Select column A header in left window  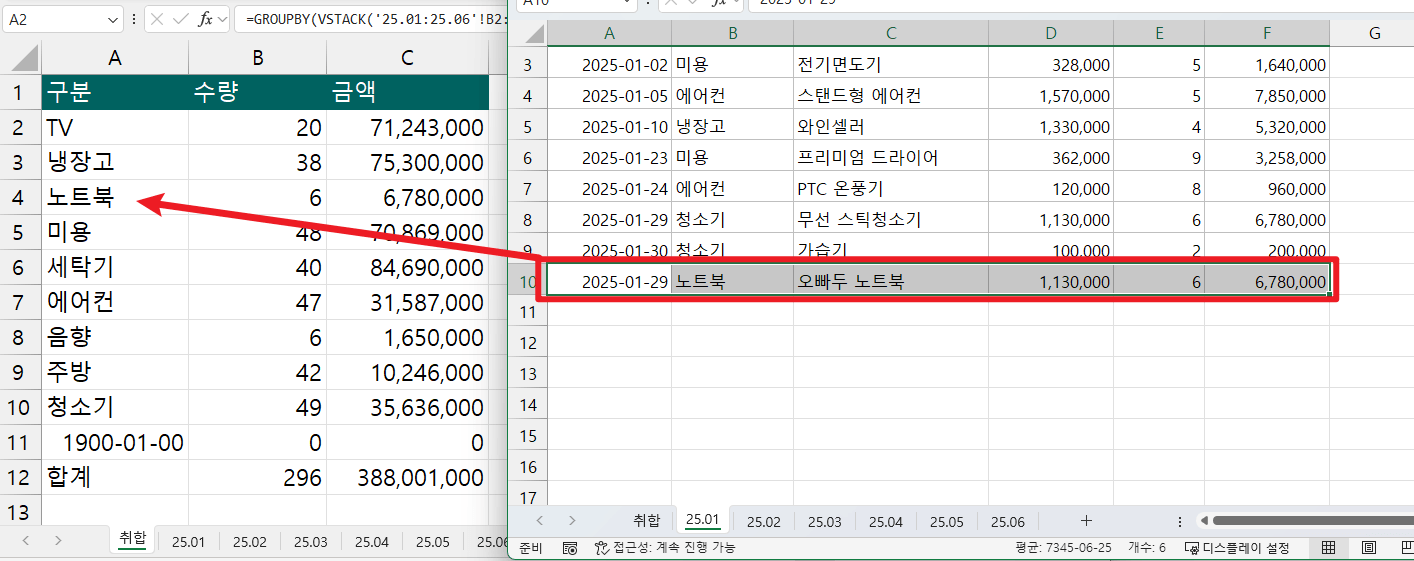tap(115, 58)
